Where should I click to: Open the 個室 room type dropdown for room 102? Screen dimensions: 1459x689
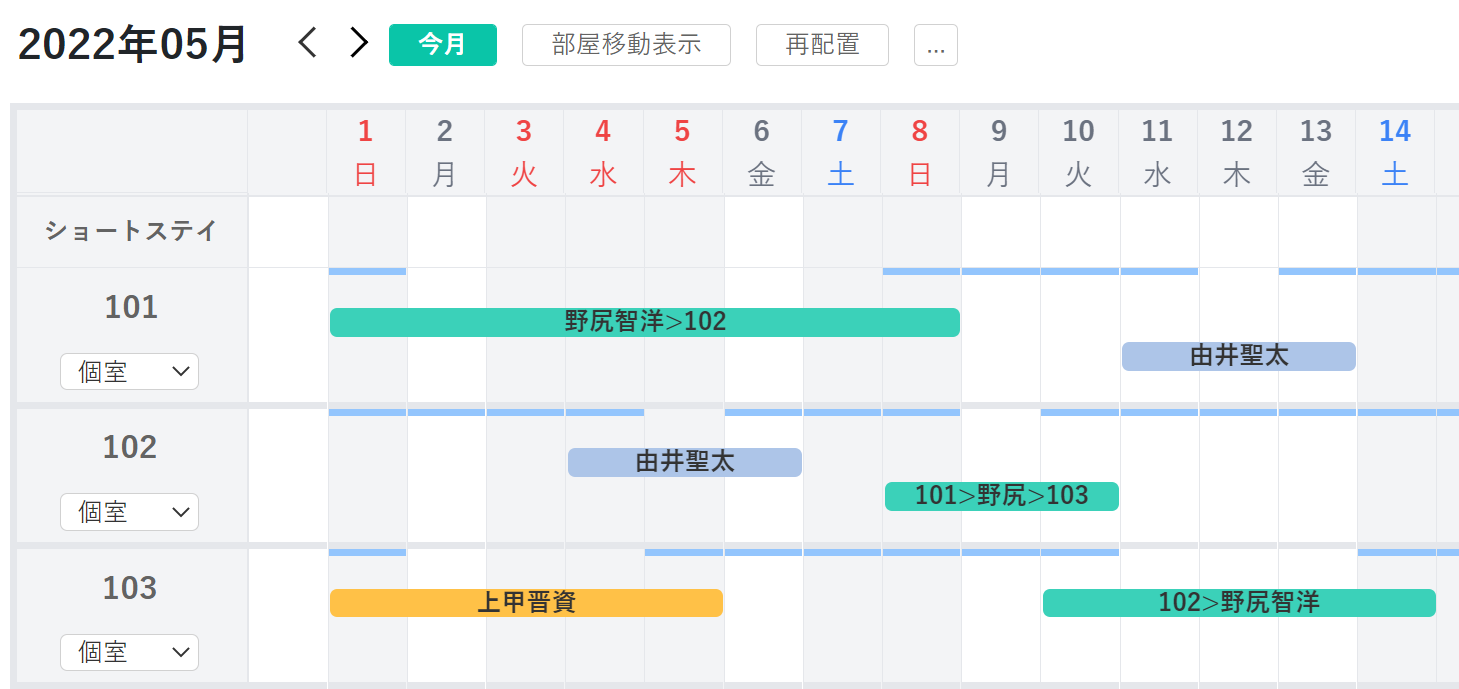tap(129, 512)
